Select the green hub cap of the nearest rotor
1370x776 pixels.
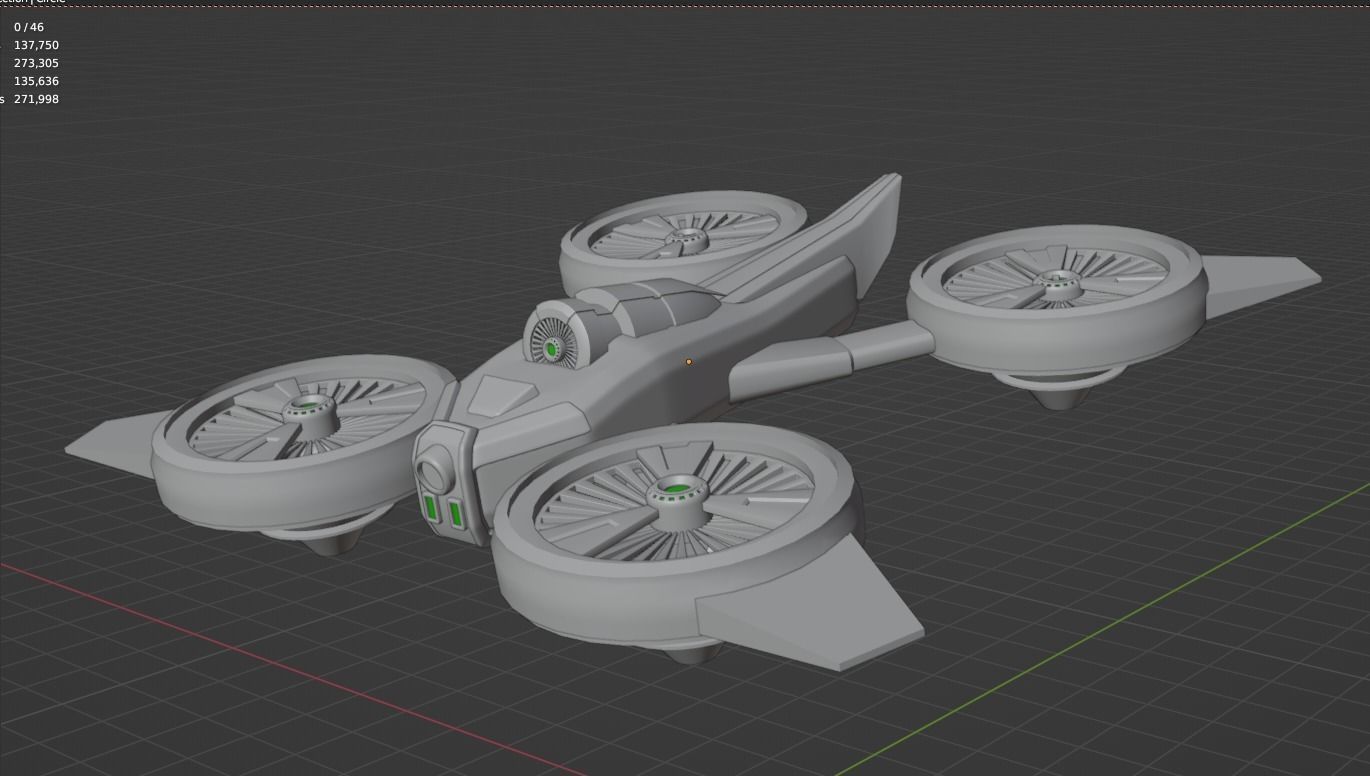point(677,489)
